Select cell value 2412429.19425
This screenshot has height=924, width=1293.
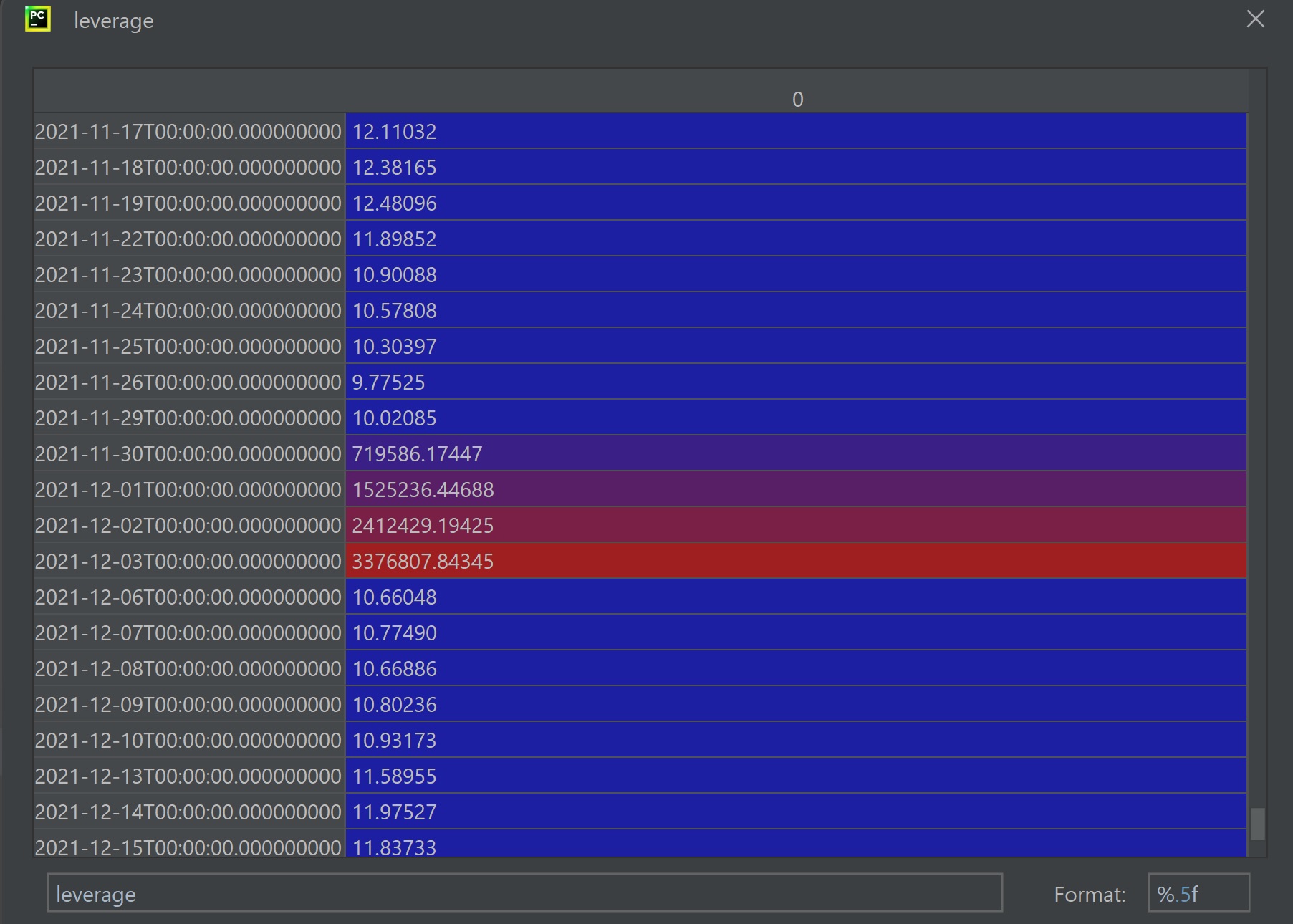796,525
